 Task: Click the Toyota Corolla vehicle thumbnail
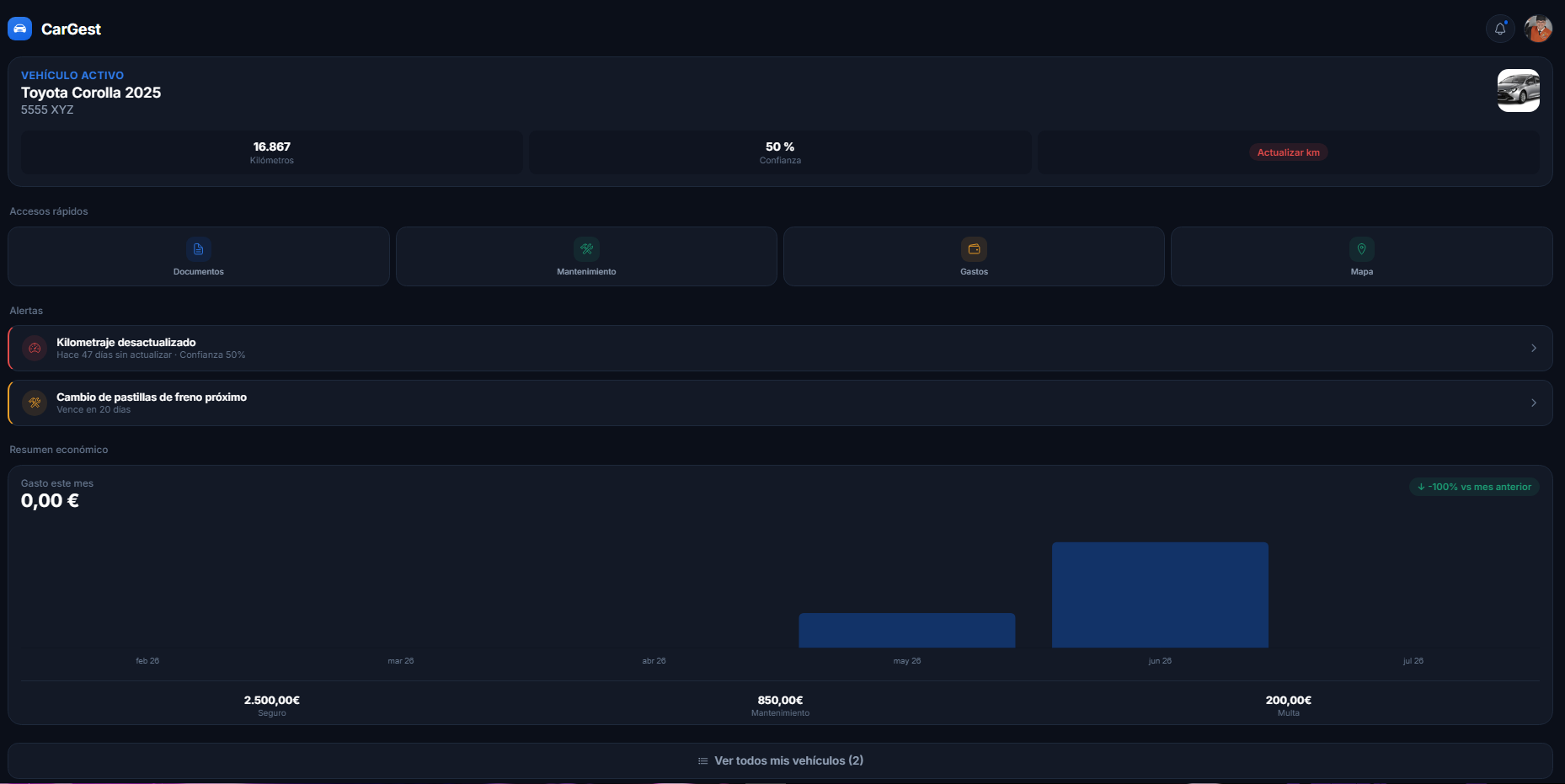click(1518, 91)
